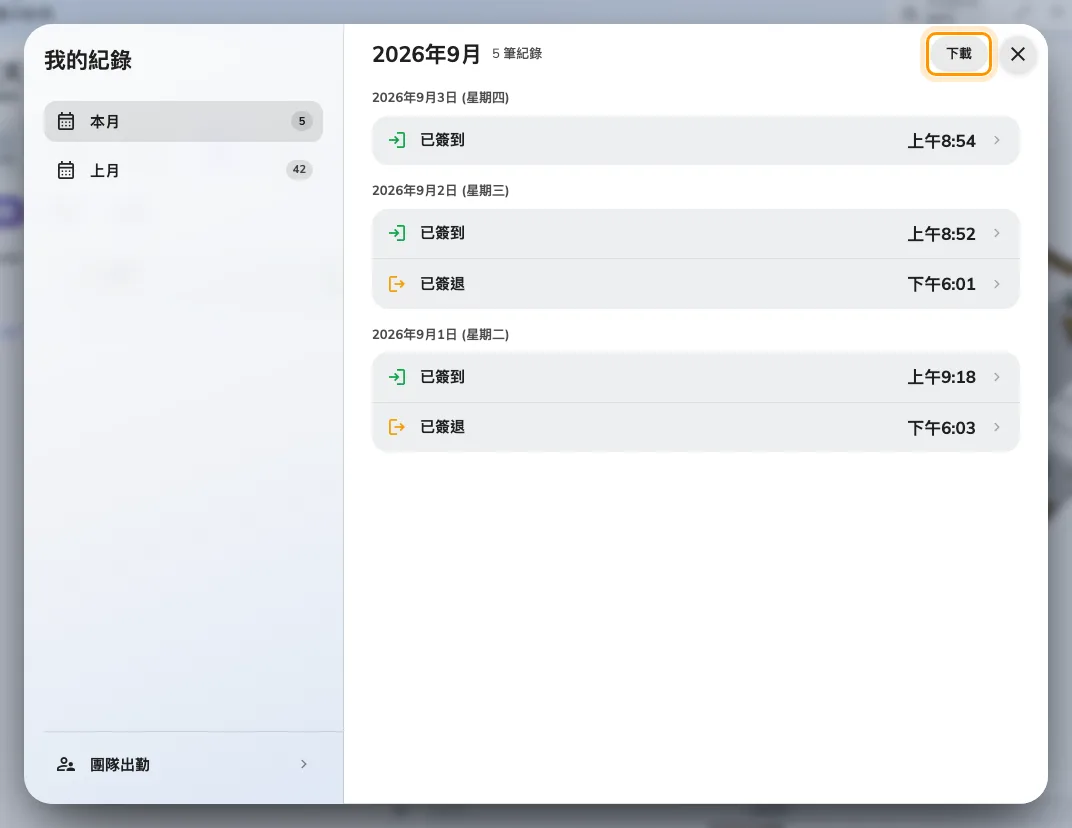Image resolution: width=1072 pixels, height=828 pixels.
Task: Expand chevron on the 上午9:18 row
Action: click(x=997, y=377)
